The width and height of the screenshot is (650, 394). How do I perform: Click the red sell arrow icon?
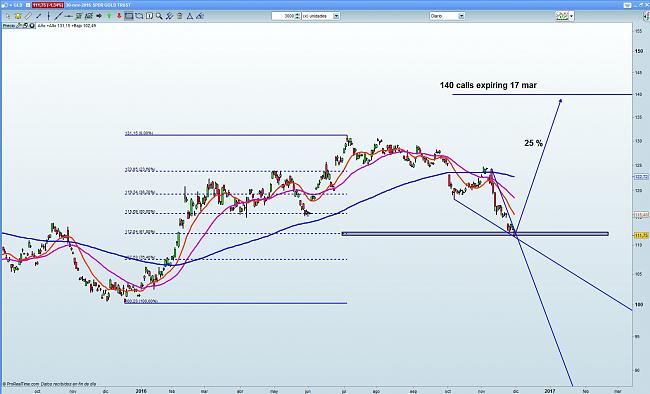(119, 16)
